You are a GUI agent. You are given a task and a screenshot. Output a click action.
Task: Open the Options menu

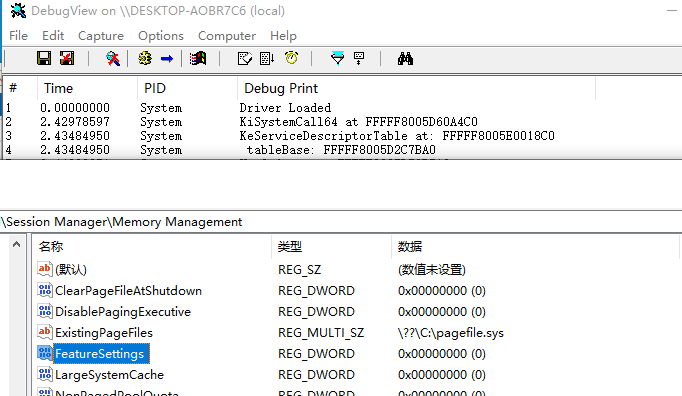[x=161, y=36]
